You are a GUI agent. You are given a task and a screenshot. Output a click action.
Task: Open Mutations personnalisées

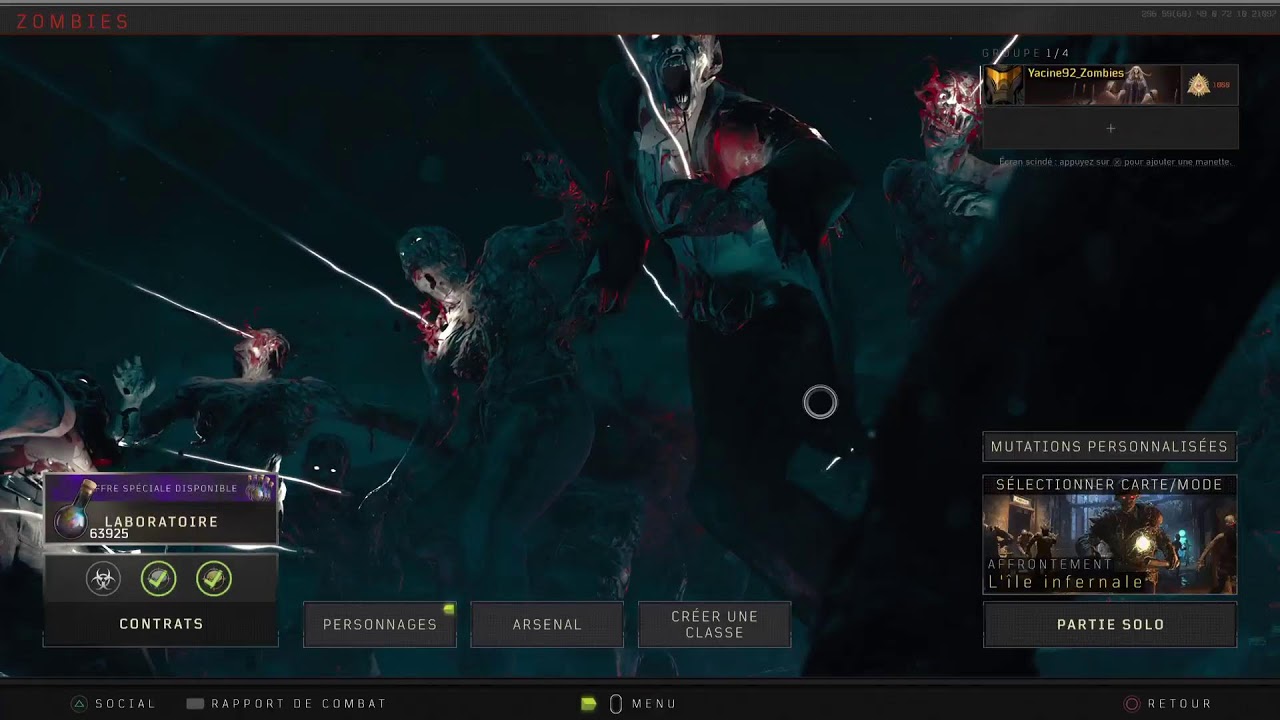pos(1109,447)
